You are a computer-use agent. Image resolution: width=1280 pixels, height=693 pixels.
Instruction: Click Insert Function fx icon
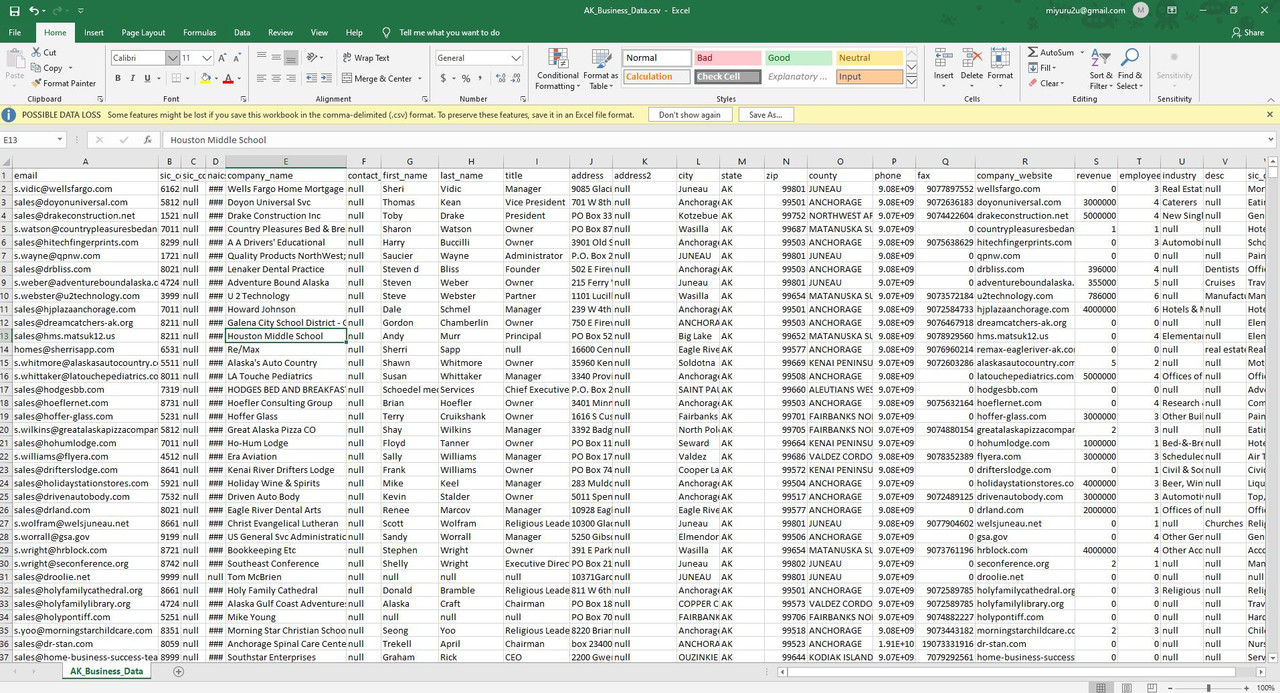(147, 140)
